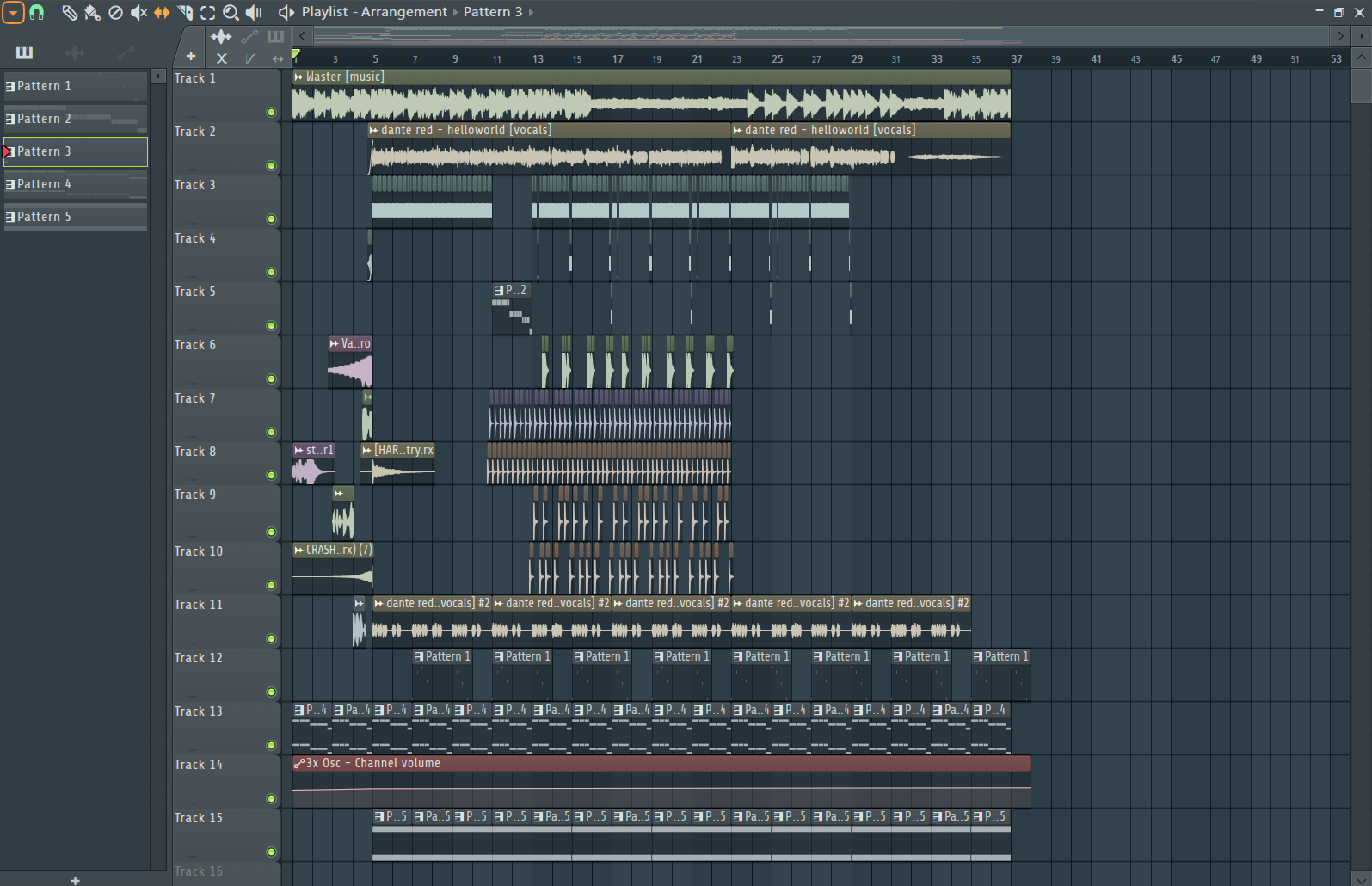Click the plus icon above Track 1
1372x886 pixels.
[191, 57]
